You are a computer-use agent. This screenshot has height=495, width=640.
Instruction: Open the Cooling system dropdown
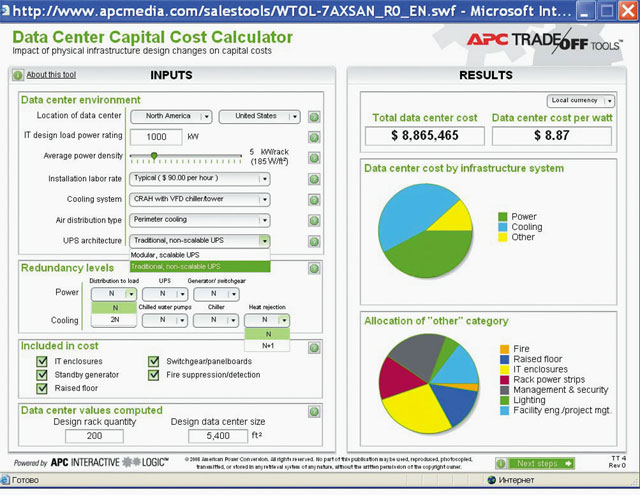click(x=200, y=199)
